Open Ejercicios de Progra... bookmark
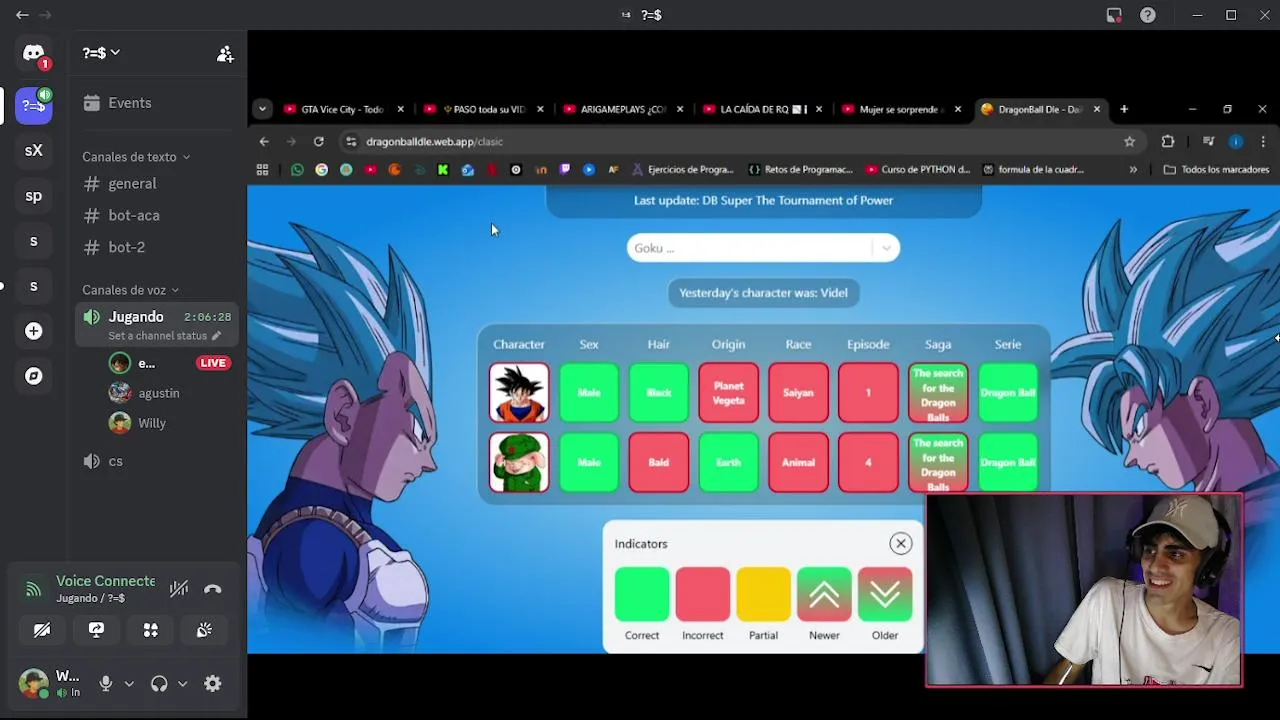 [682, 170]
